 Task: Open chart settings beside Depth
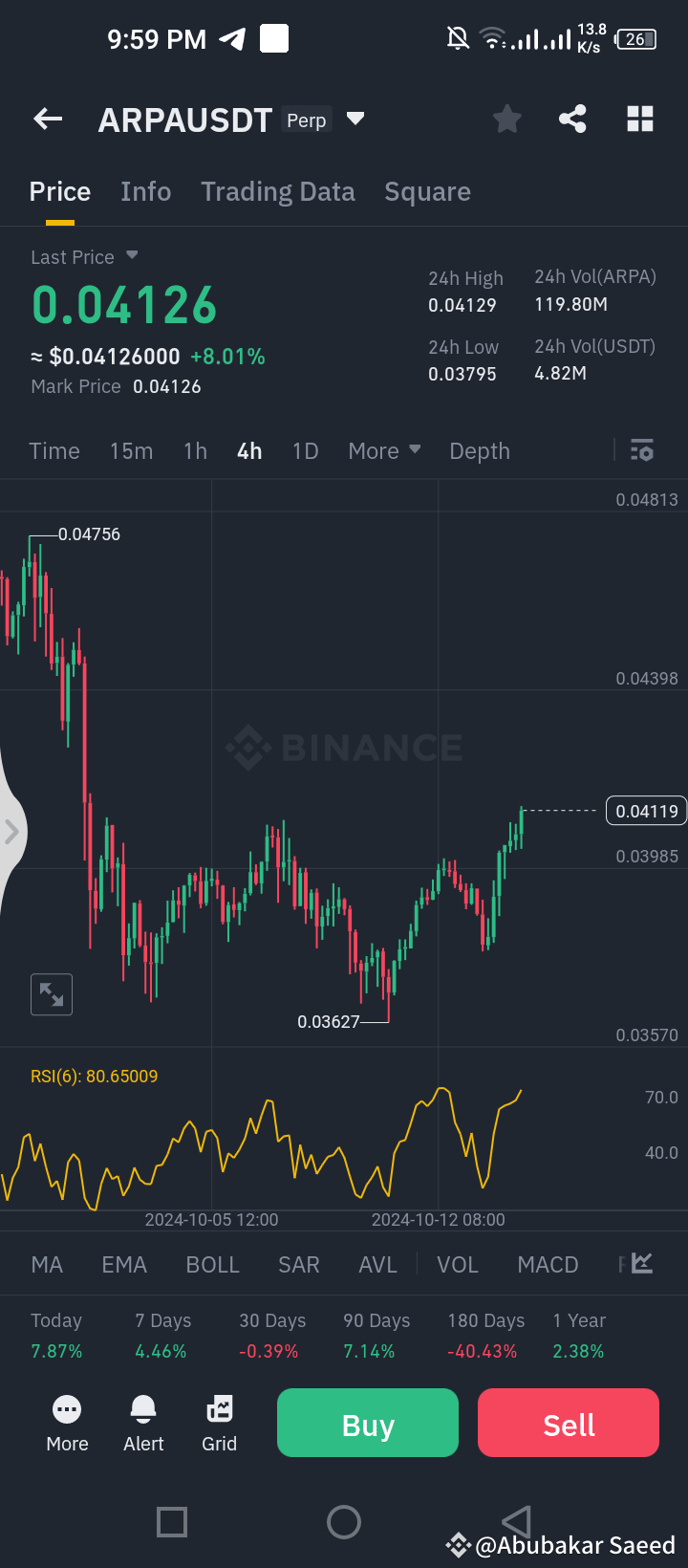[x=641, y=450]
